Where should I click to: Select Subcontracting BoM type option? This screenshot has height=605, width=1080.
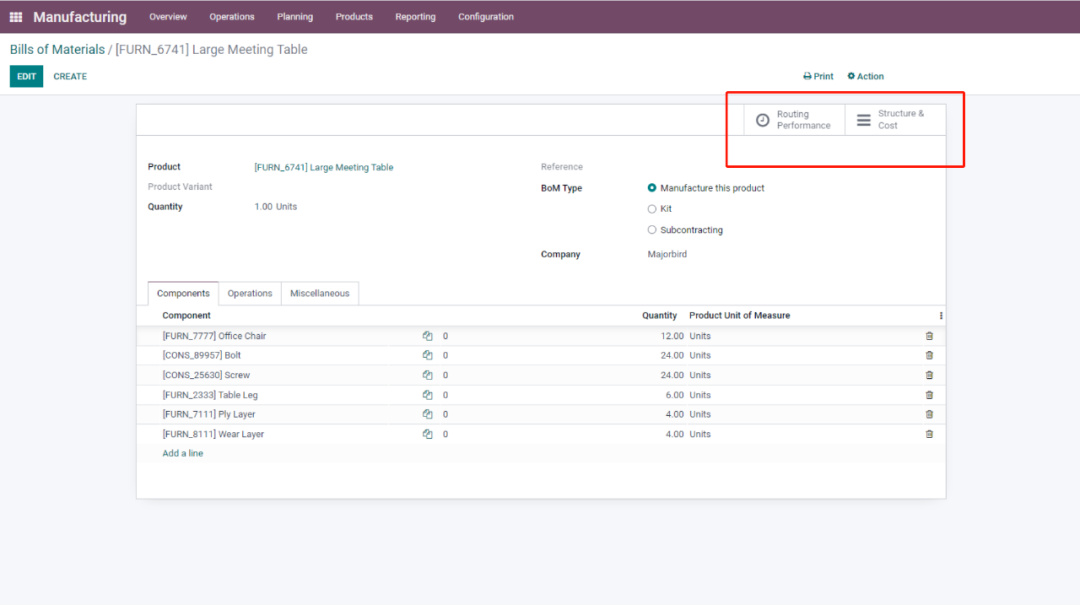[x=652, y=230]
